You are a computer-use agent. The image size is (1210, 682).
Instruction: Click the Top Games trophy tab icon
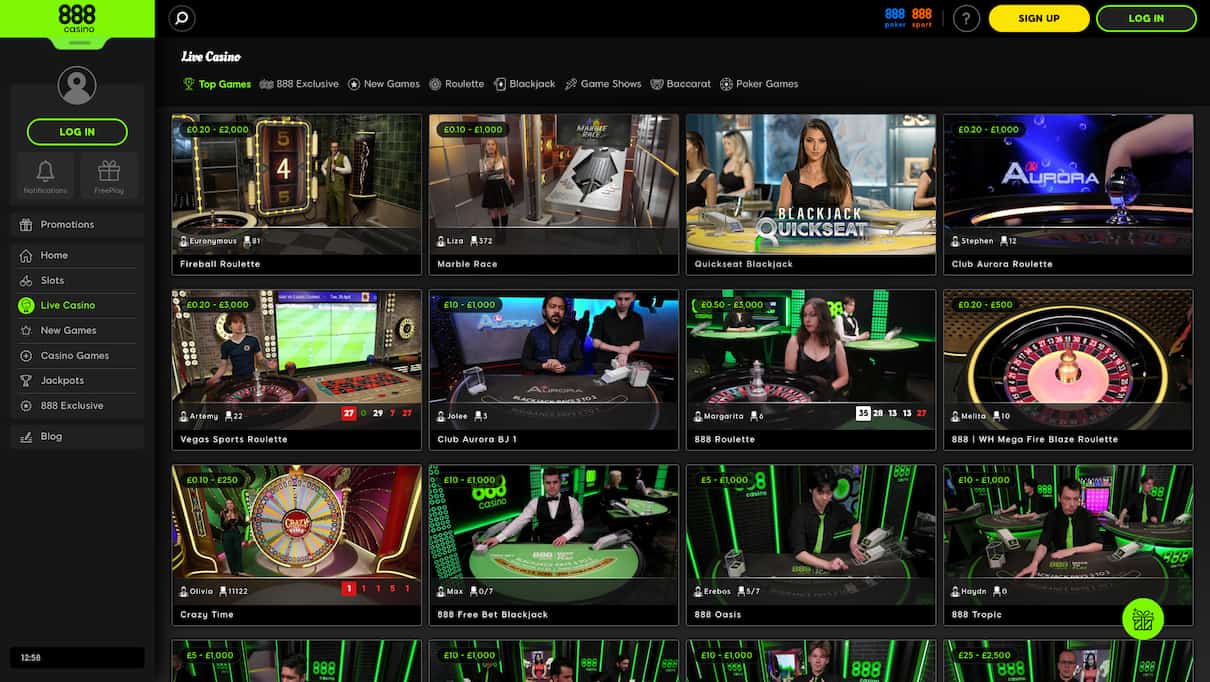click(188, 84)
